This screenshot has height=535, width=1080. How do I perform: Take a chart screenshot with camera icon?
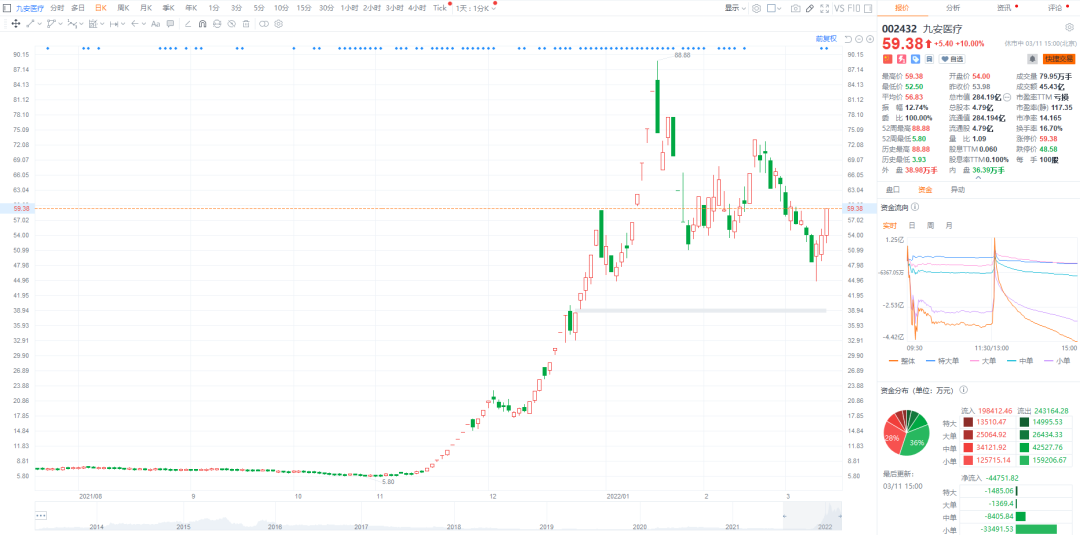pos(795,8)
